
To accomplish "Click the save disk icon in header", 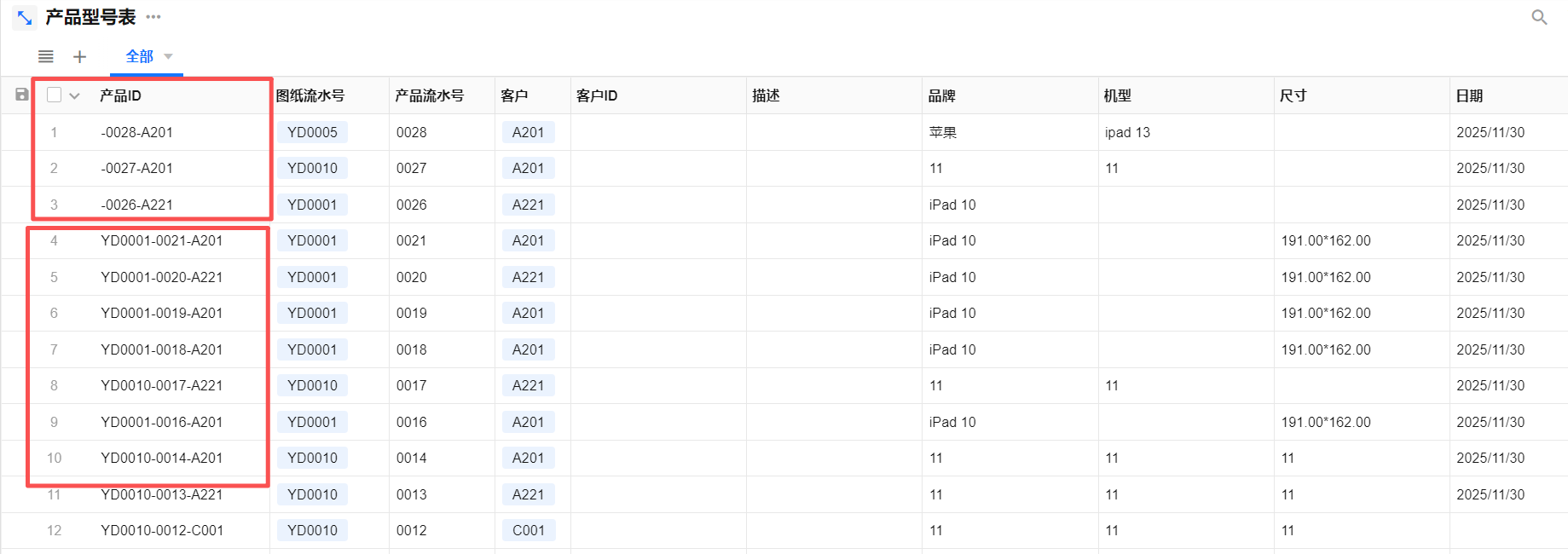I will [22, 95].
